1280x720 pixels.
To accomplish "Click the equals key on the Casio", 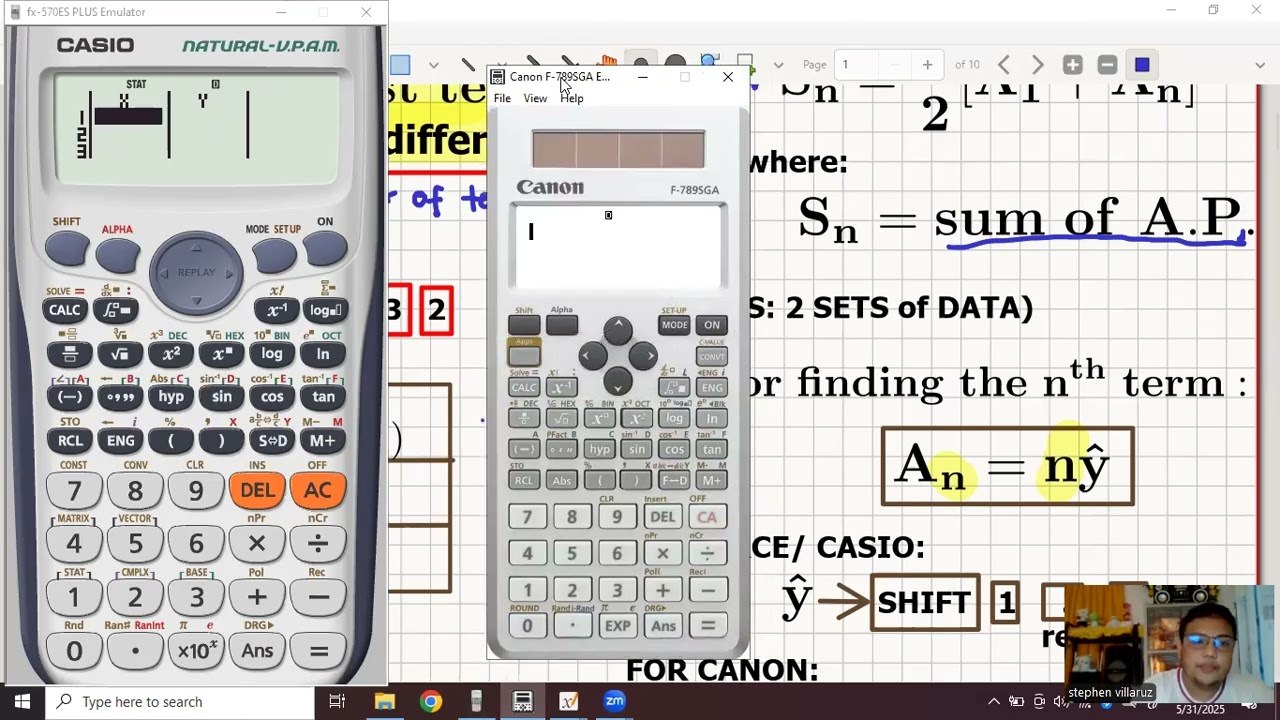I will (318, 652).
